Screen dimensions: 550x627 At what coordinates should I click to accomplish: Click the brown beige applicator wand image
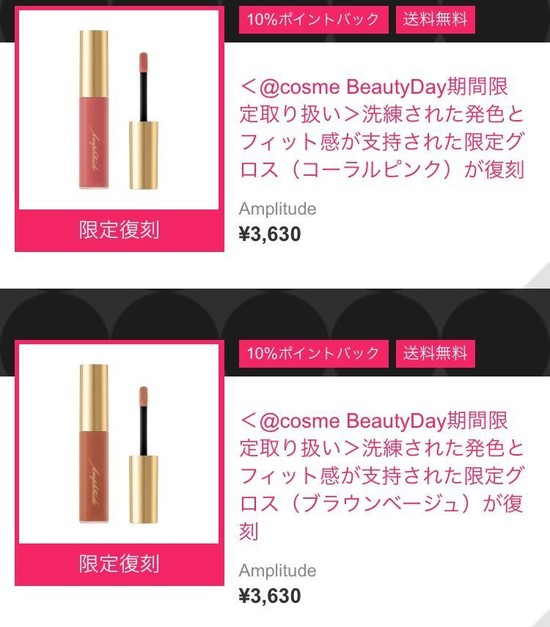[144, 455]
